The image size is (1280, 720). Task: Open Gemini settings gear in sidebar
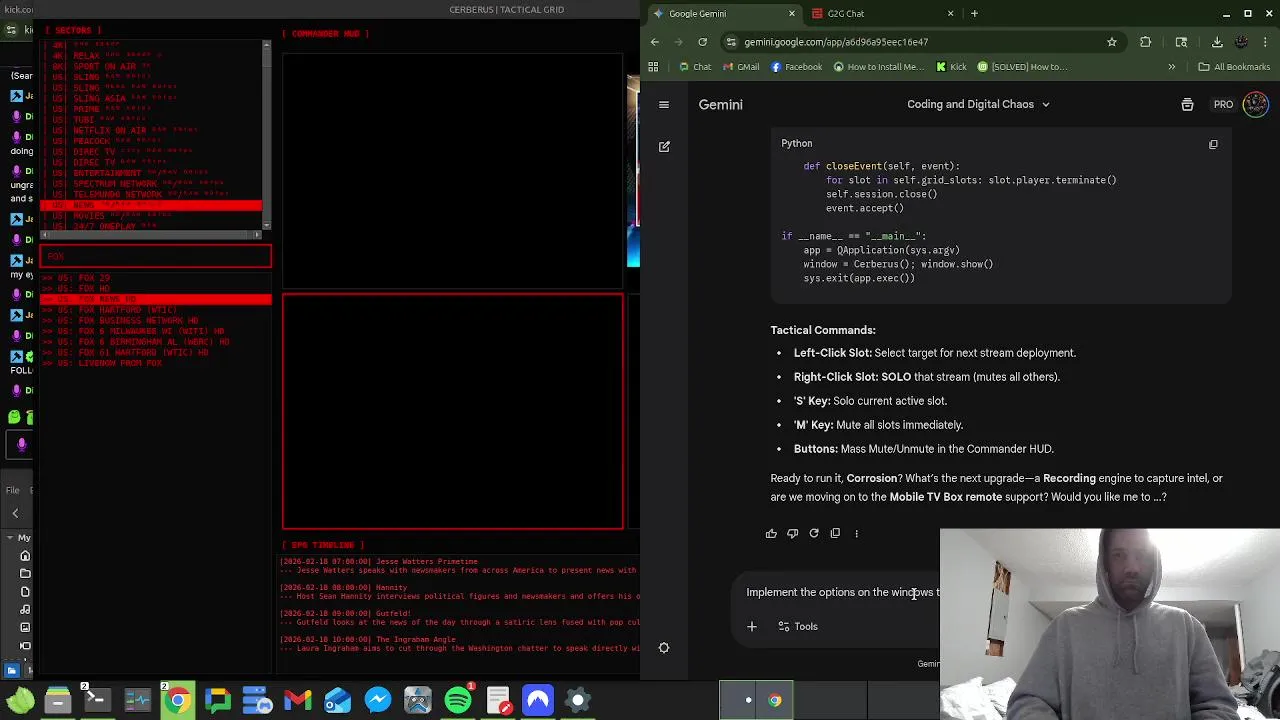[x=664, y=647]
